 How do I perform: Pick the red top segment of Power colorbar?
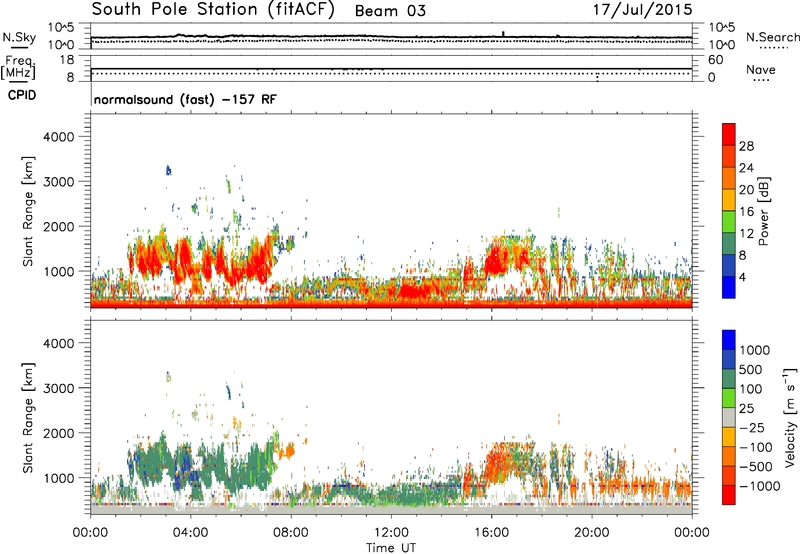coord(729,135)
